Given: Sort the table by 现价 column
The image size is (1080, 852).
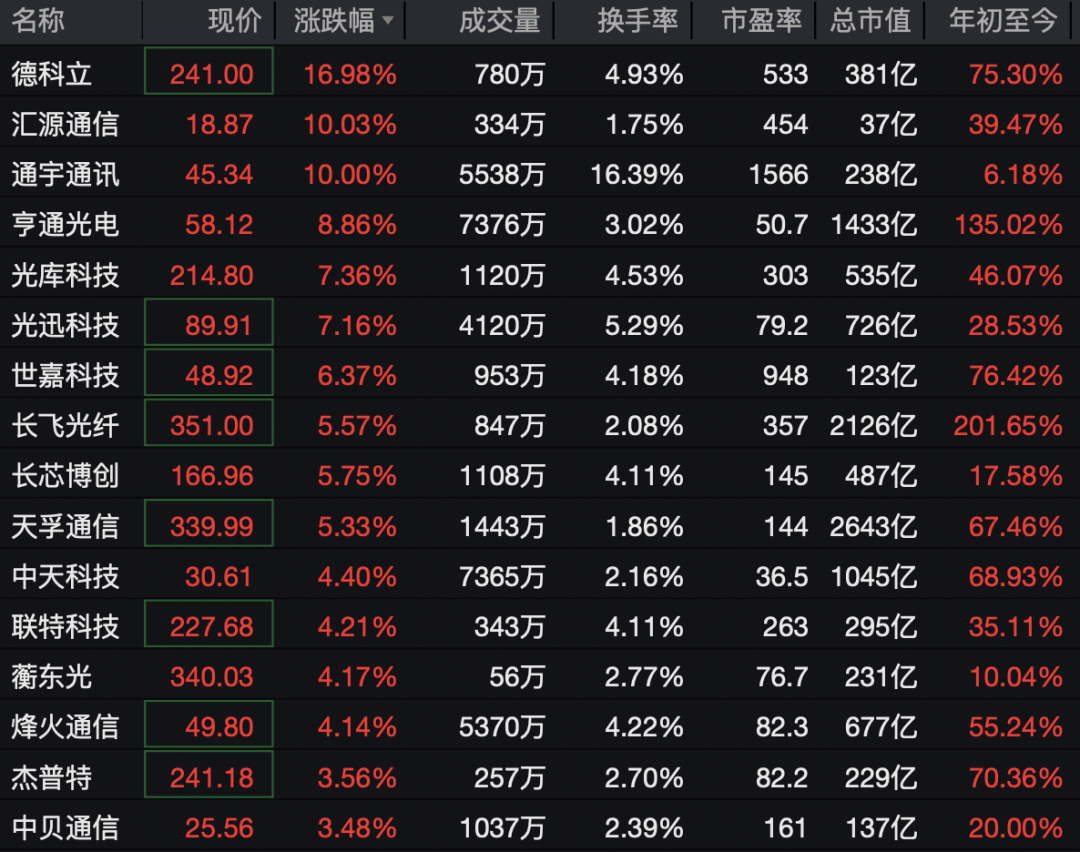Looking at the screenshot, I should pyautogui.click(x=236, y=20).
